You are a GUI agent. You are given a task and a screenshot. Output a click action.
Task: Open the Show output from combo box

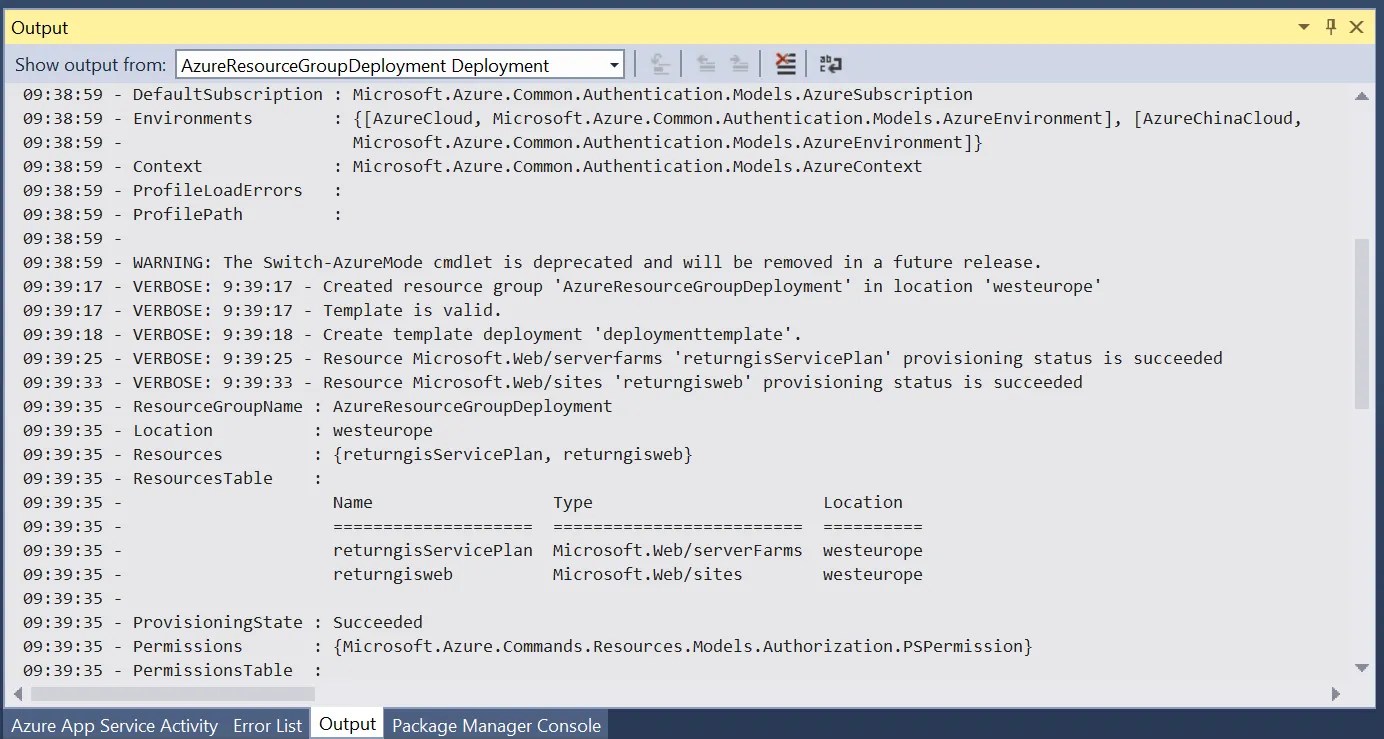point(400,65)
